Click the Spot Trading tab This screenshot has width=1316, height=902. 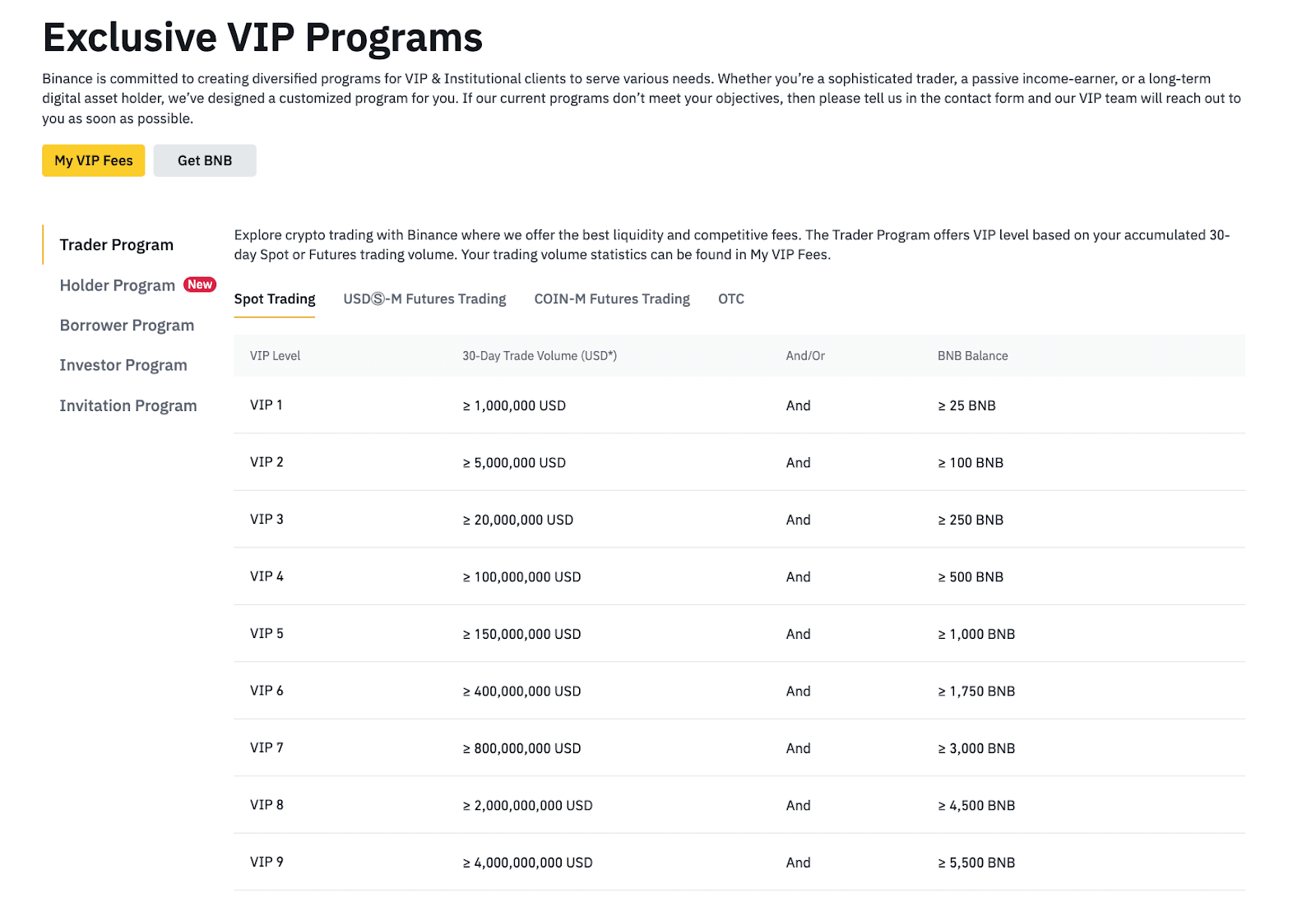(x=275, y=298)
